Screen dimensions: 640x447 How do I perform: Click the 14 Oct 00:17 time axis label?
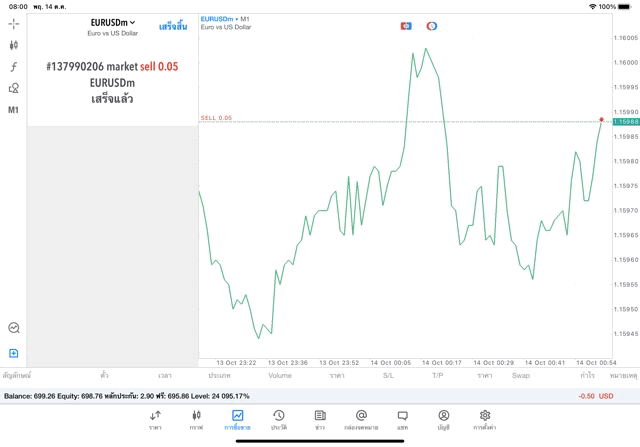[442, 362]
